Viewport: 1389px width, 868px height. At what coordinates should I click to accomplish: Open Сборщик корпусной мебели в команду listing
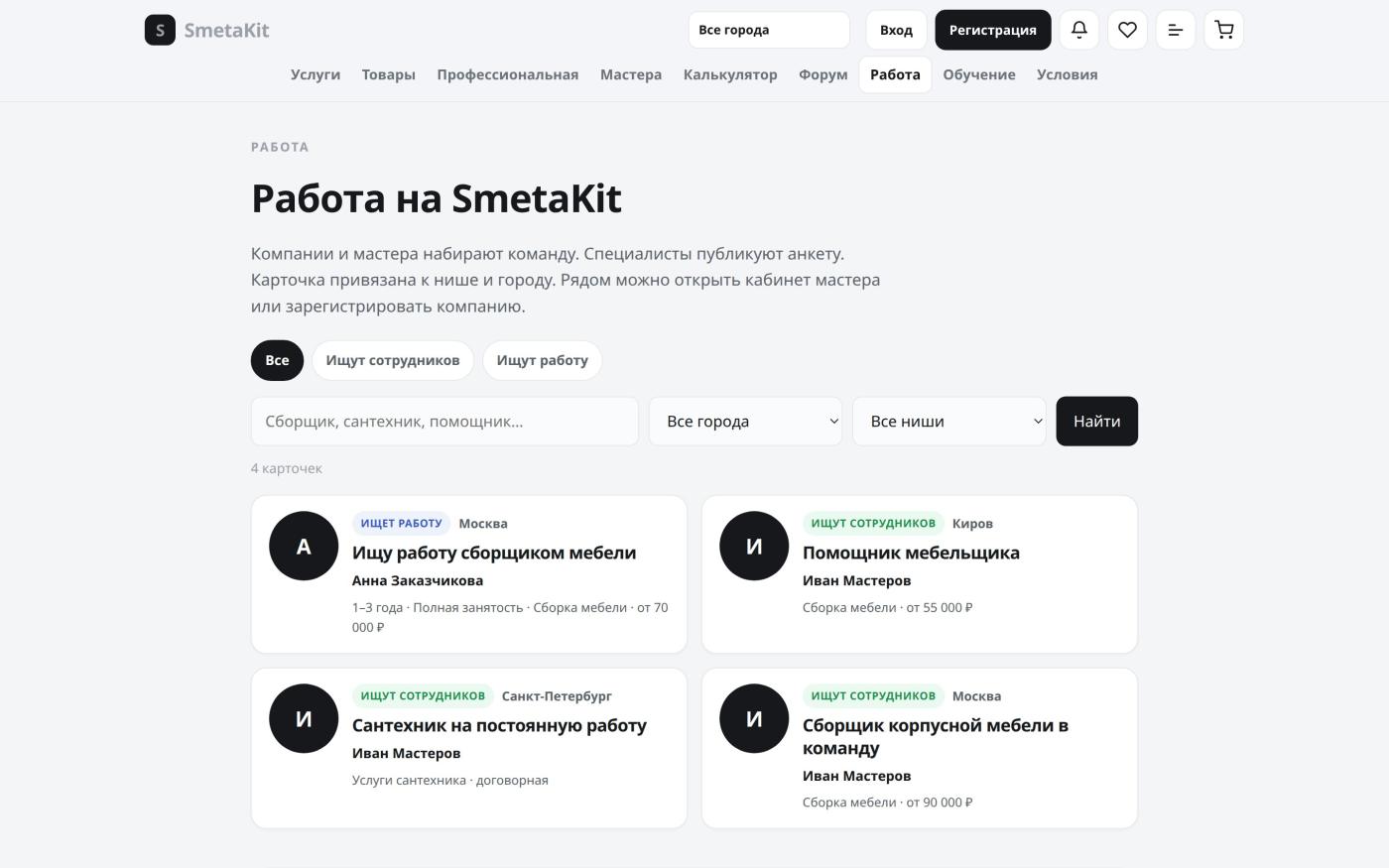[936, 736]
